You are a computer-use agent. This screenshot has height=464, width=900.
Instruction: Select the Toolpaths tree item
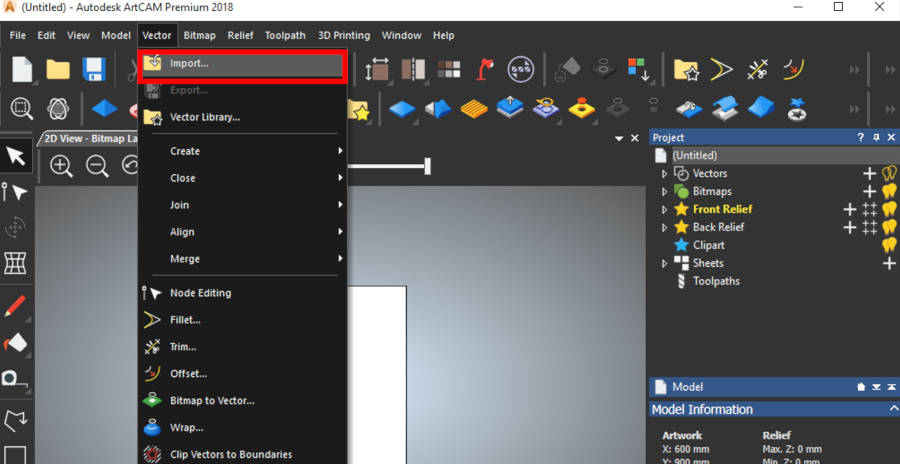point(716,281)
